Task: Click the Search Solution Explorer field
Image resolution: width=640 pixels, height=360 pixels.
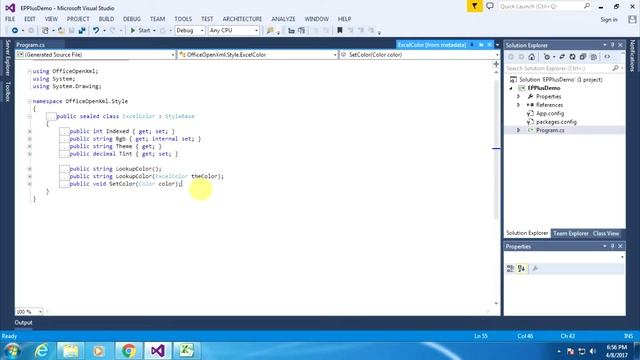Action: coord(564,68)
